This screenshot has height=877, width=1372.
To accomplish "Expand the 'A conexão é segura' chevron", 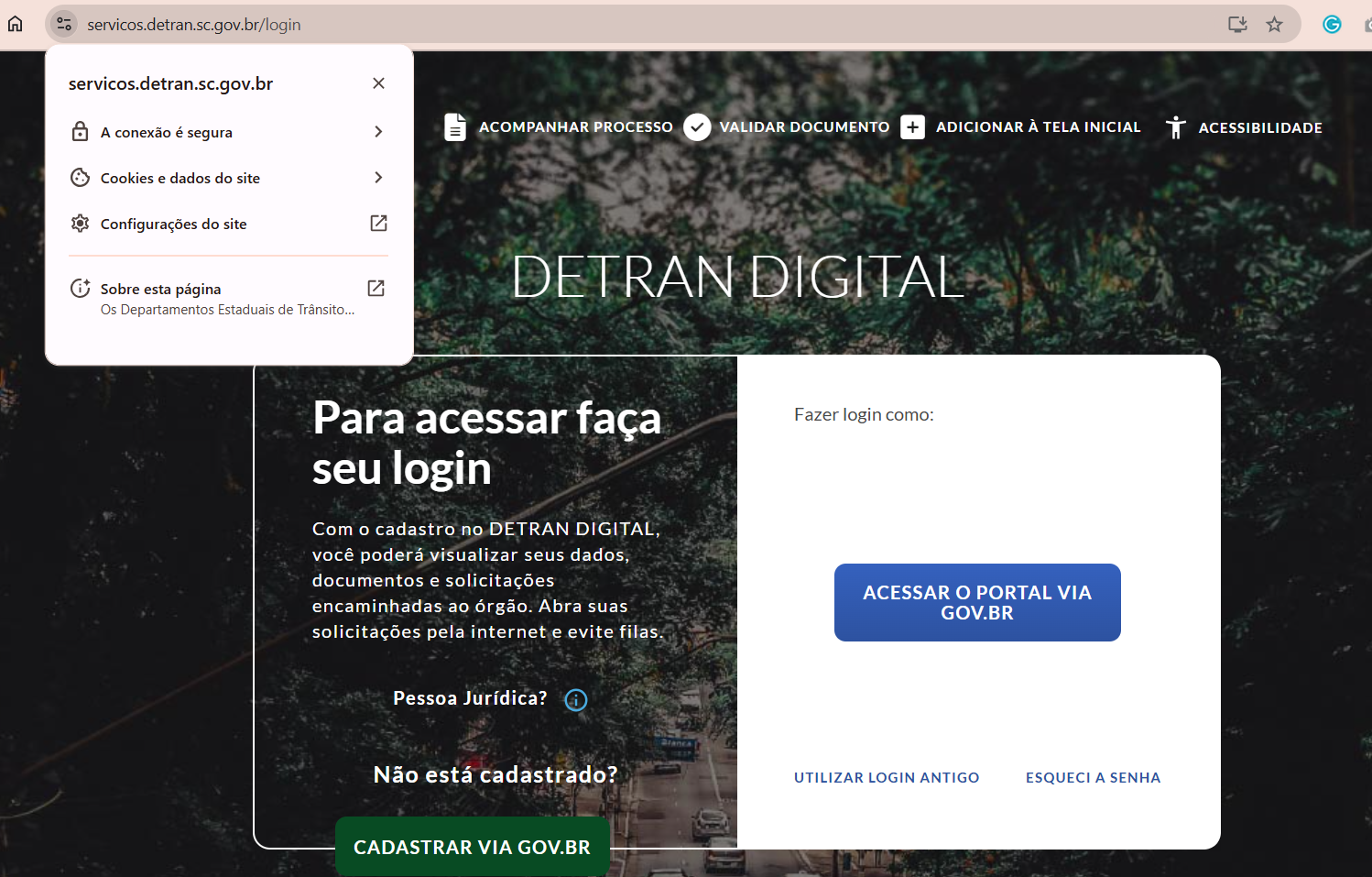I will coord(378,132).
